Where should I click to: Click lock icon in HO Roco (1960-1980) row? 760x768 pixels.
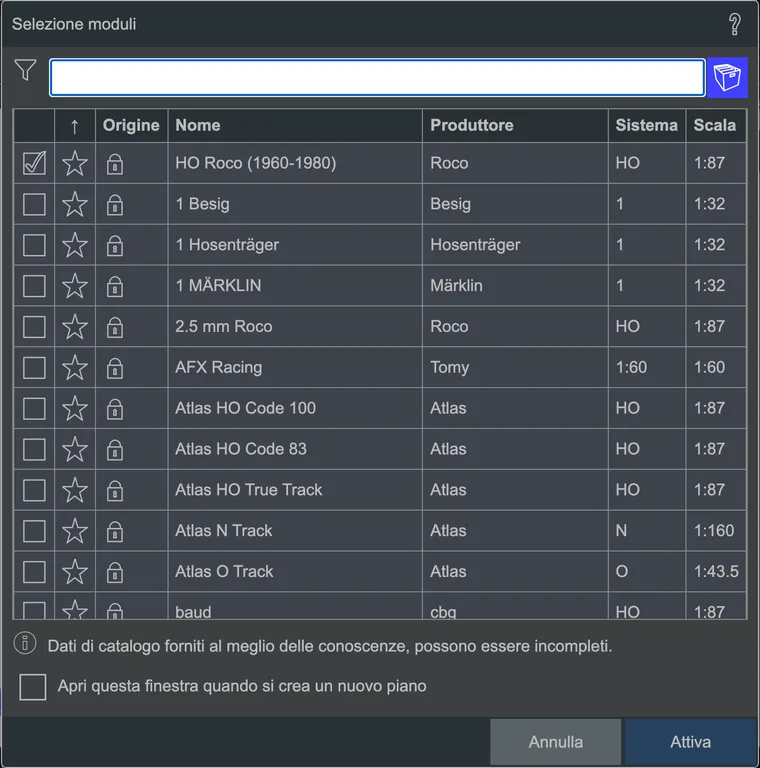115,164
